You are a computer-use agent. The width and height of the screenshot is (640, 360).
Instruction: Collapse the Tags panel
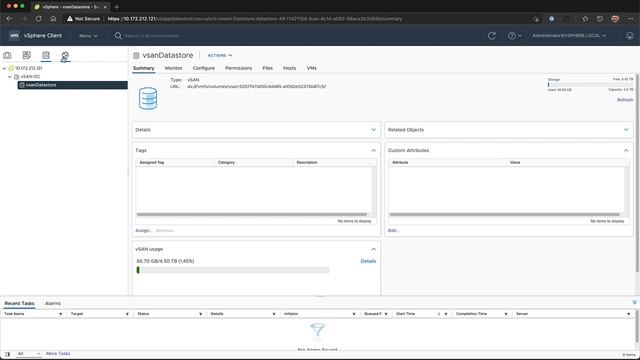pos(373,150)
